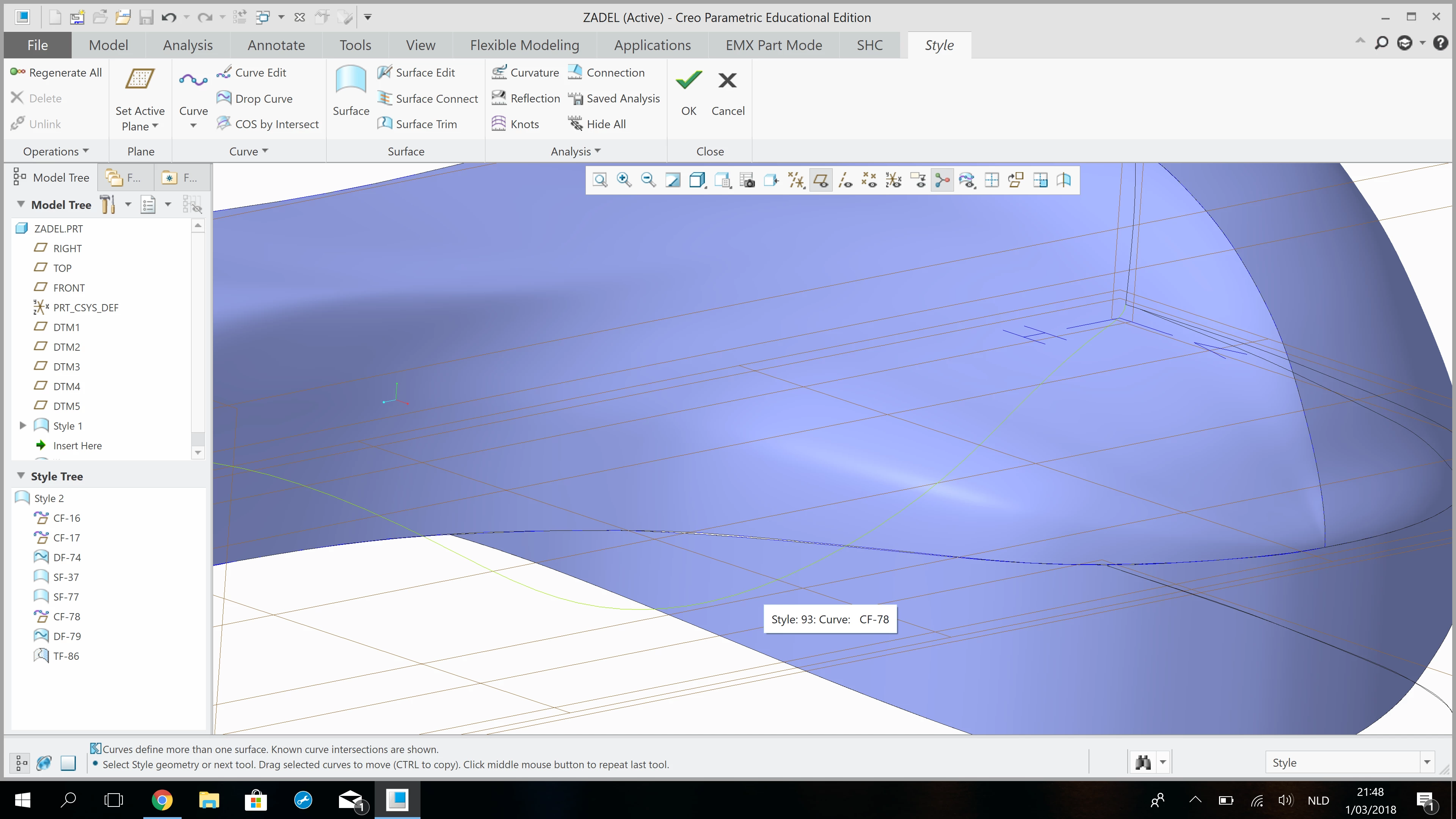Switch to the Analysis ribbon tab

tap(188, 45)
